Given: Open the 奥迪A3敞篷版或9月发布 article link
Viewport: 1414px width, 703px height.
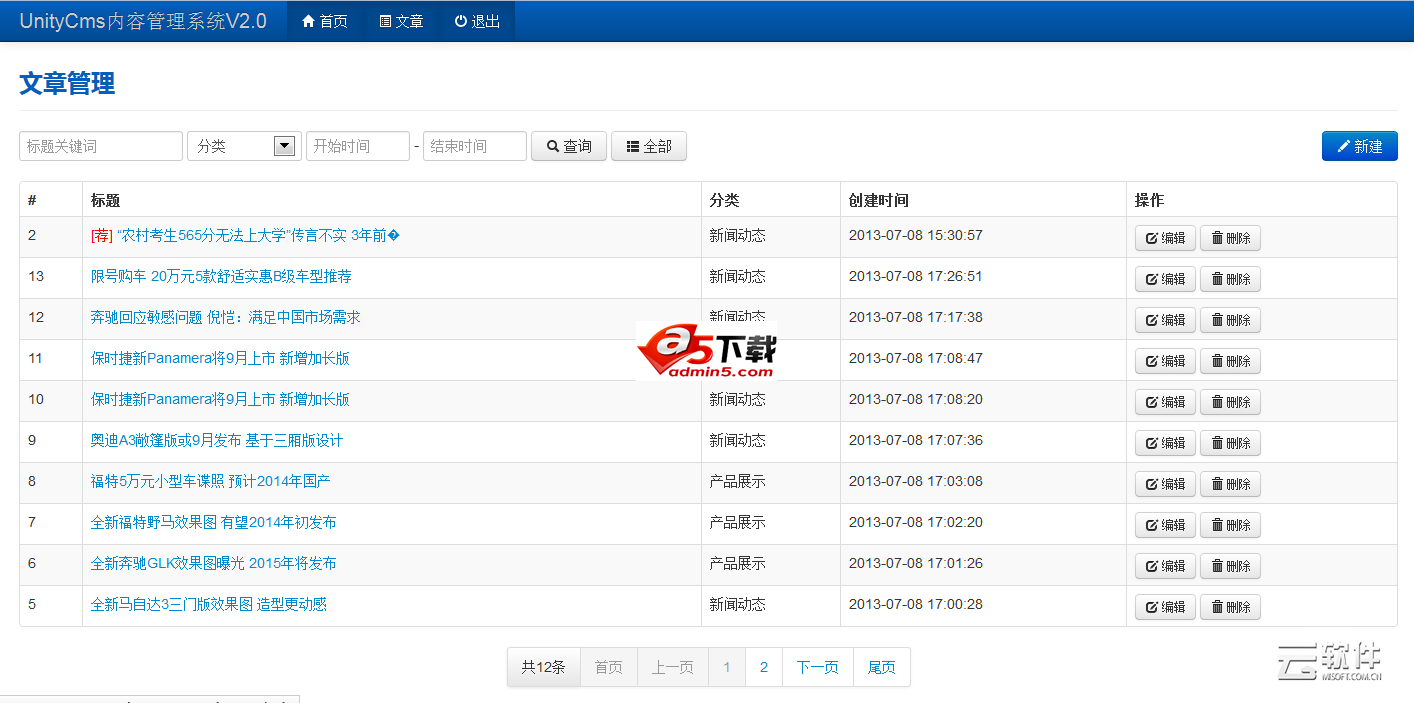Looking at the screenshot, I should tap(217, 440).
